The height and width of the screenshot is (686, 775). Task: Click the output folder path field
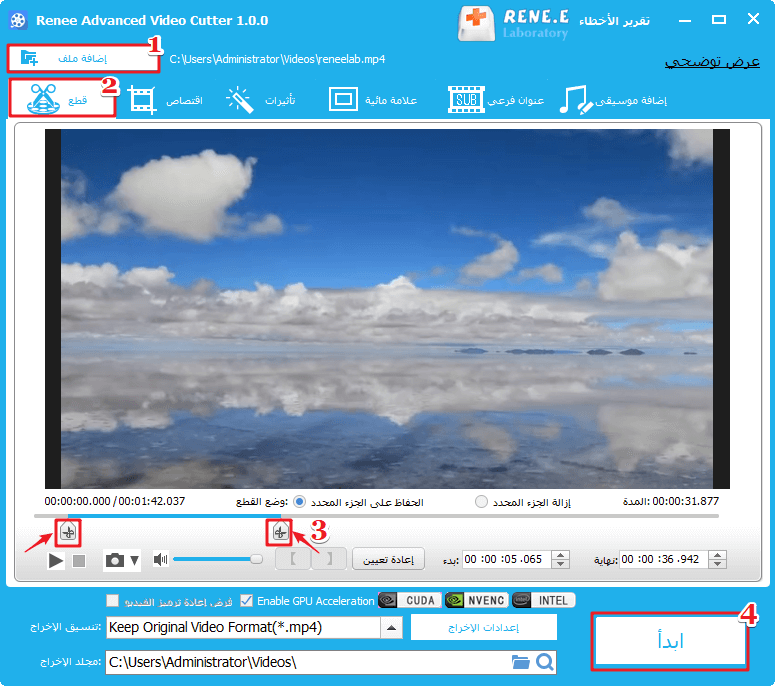[x=306, y=662]
